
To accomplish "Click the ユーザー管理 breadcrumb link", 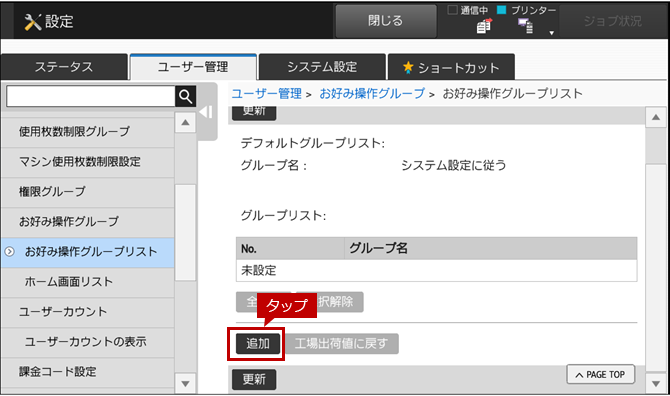I will 267,94.
